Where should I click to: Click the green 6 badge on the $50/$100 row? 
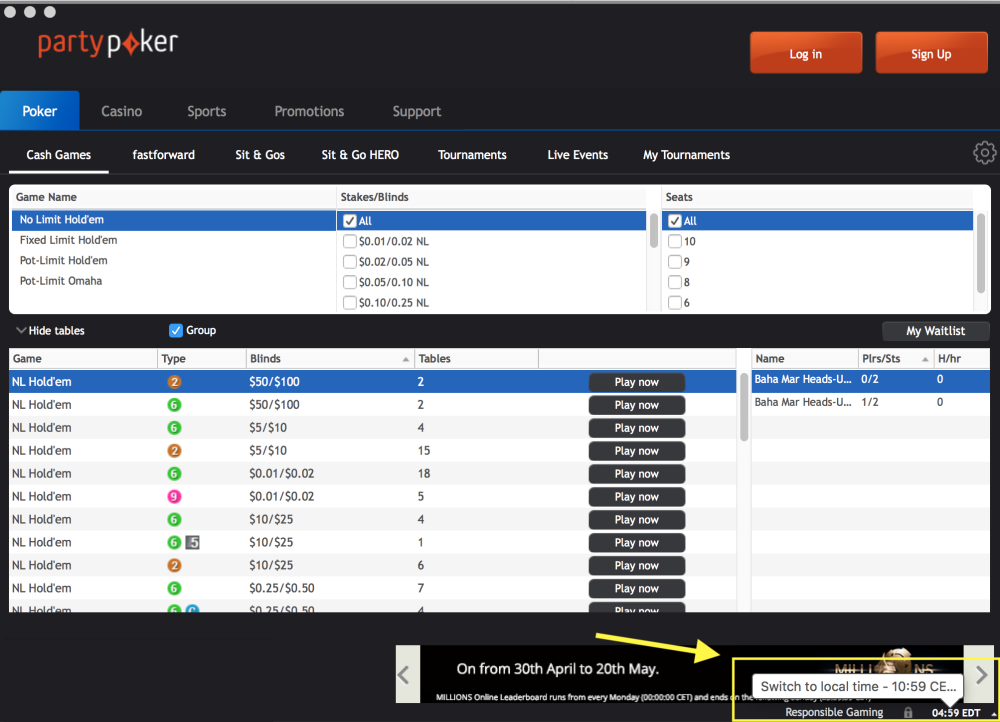click(174, 405)
